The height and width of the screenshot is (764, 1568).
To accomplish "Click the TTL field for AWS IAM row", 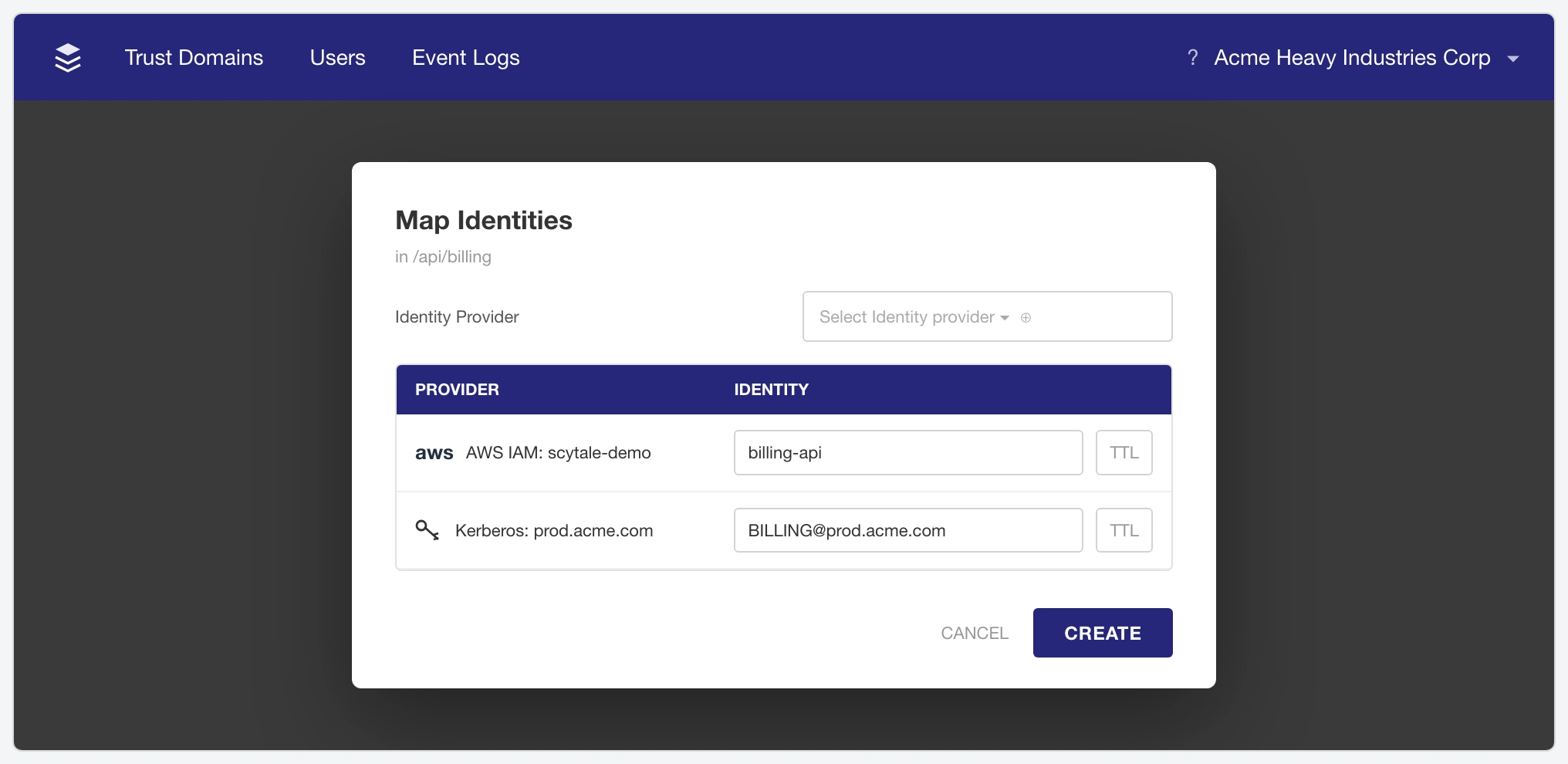I will point(1124,452).
